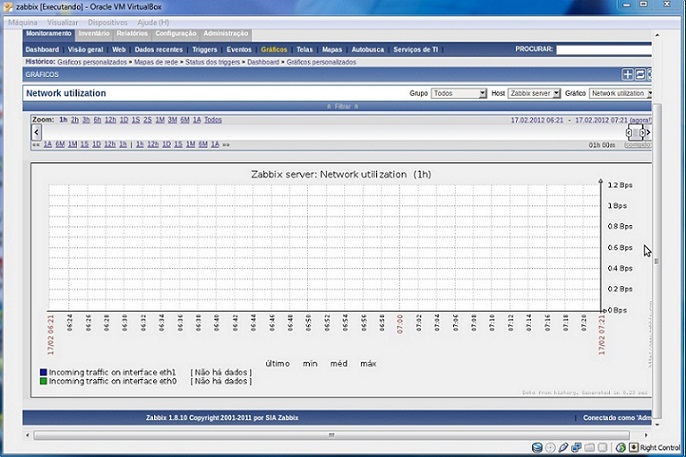Open the Grupo dropdown showing Todos
The height and width of the screenshot is (457, 686).
(x=458, y=94)
